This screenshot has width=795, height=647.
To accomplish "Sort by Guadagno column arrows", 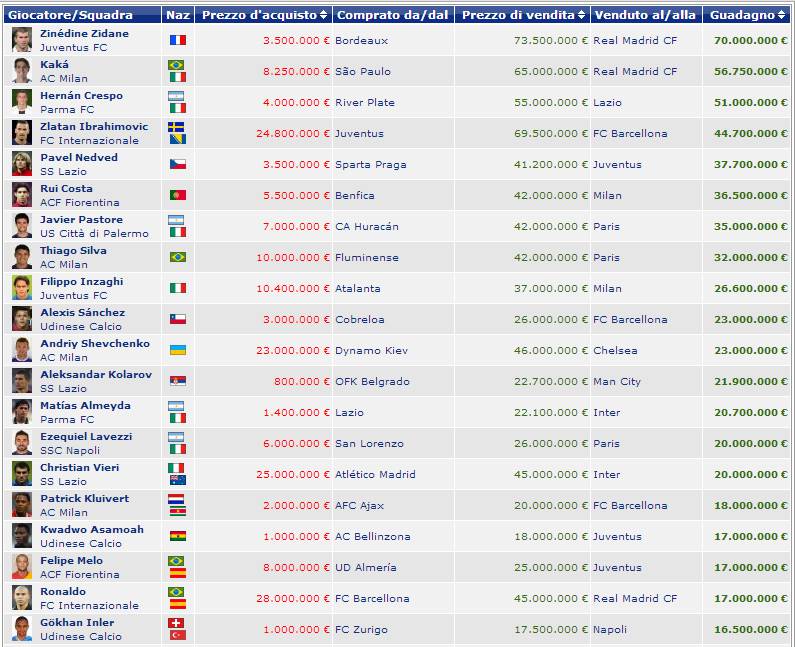I will tap(781, 15).
